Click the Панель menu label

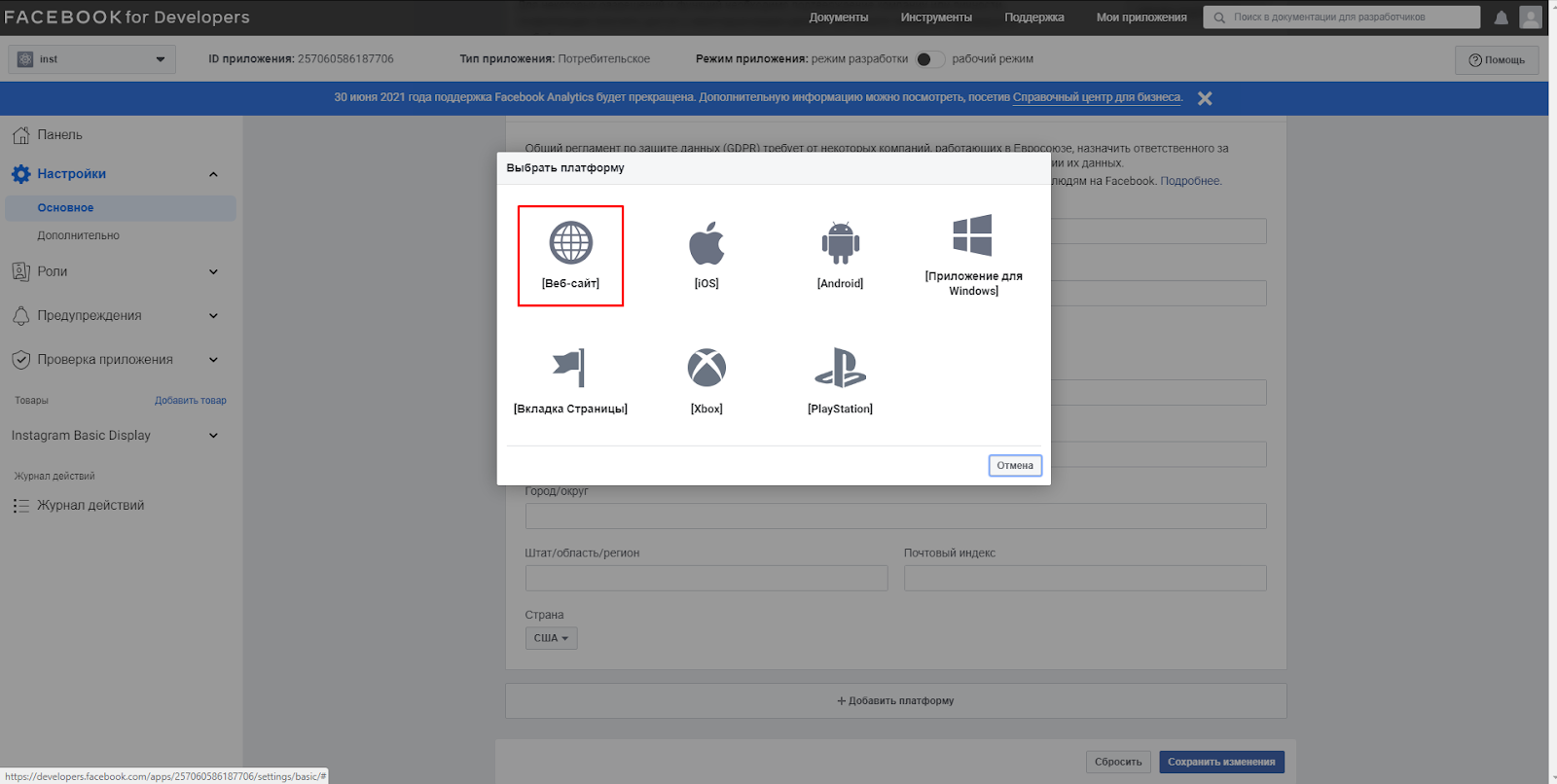tap(59, 135)
